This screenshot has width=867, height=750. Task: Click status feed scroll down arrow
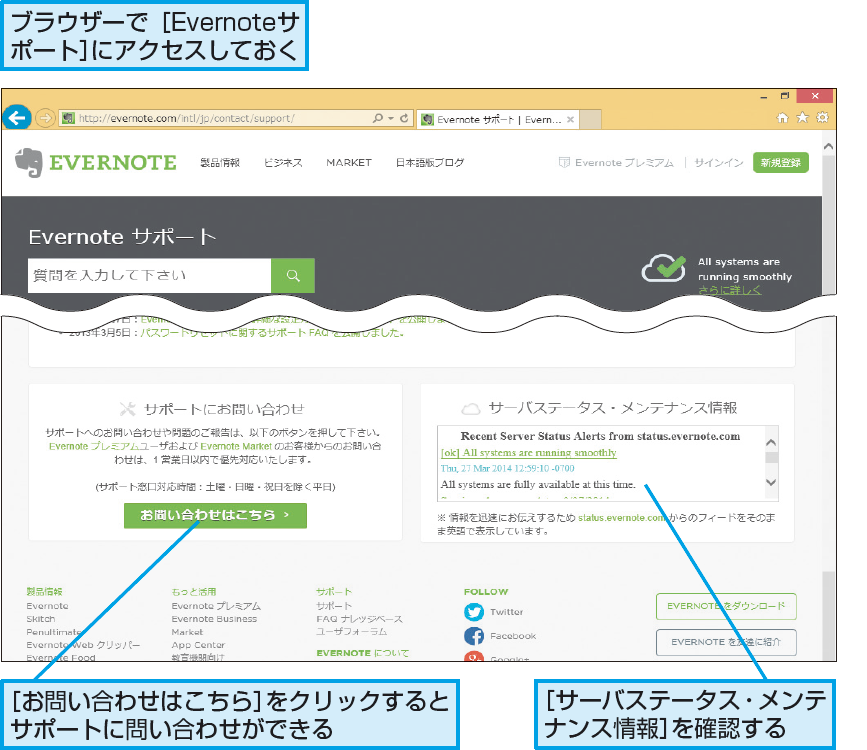pos(771,482)
